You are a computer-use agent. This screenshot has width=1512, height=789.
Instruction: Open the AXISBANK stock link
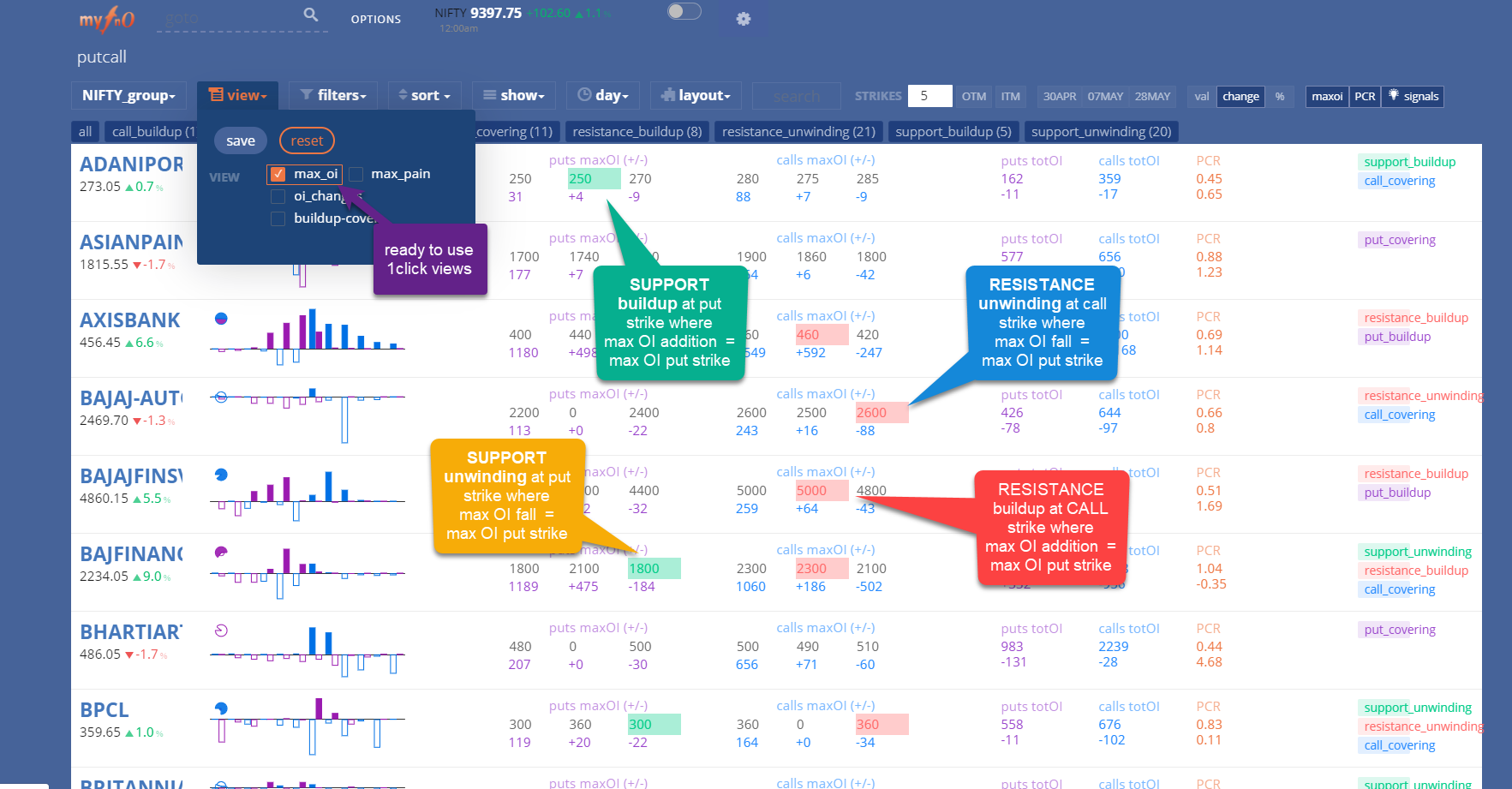coord(129,320)
